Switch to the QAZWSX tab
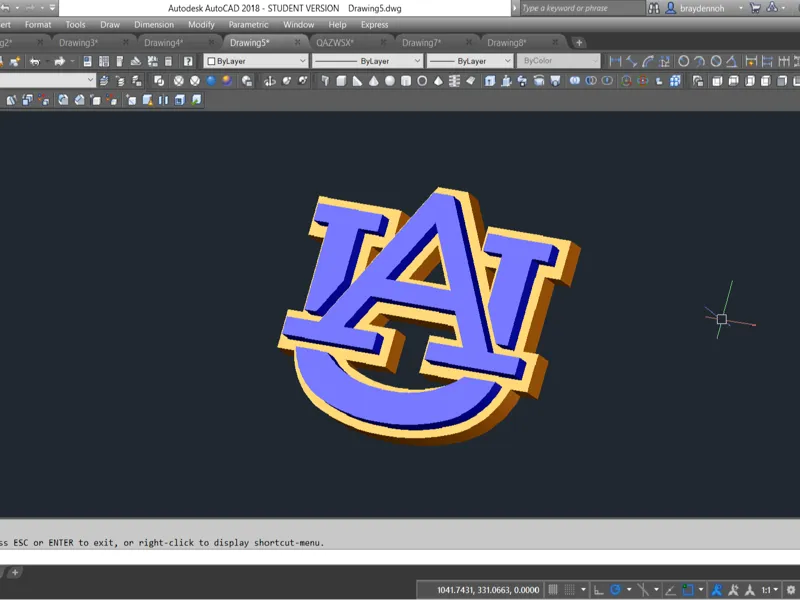This screenshot has height=600, width=800. (x=335, y=43)
